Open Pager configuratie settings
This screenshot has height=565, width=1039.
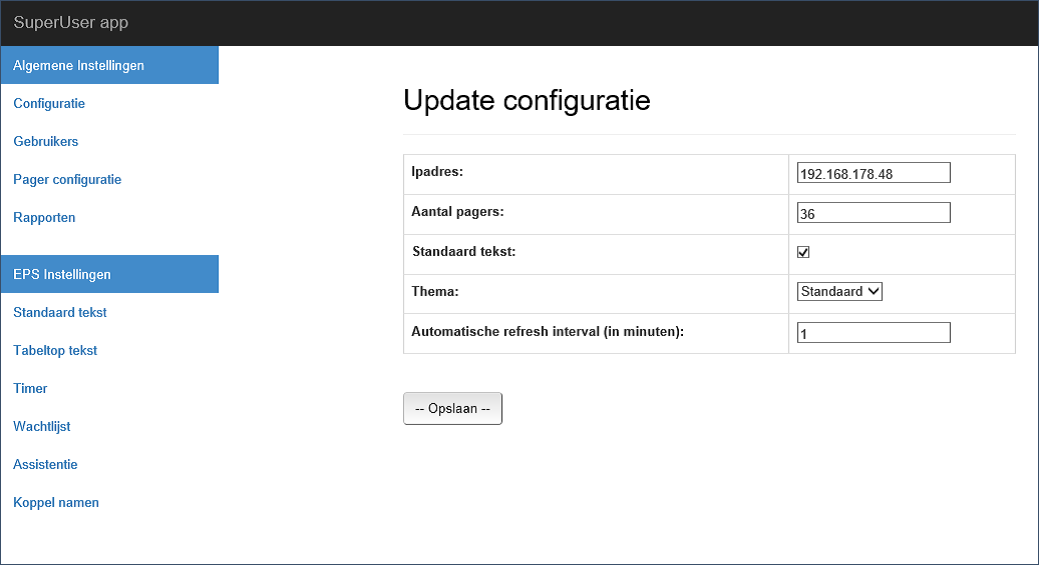[x=67, y=180]
